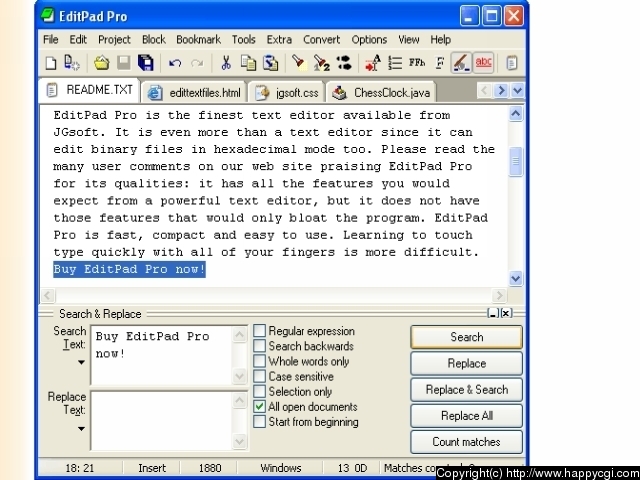Open a file with the folder icon
The height and width of the screenshot is (480, 640).
coord(101,63)
